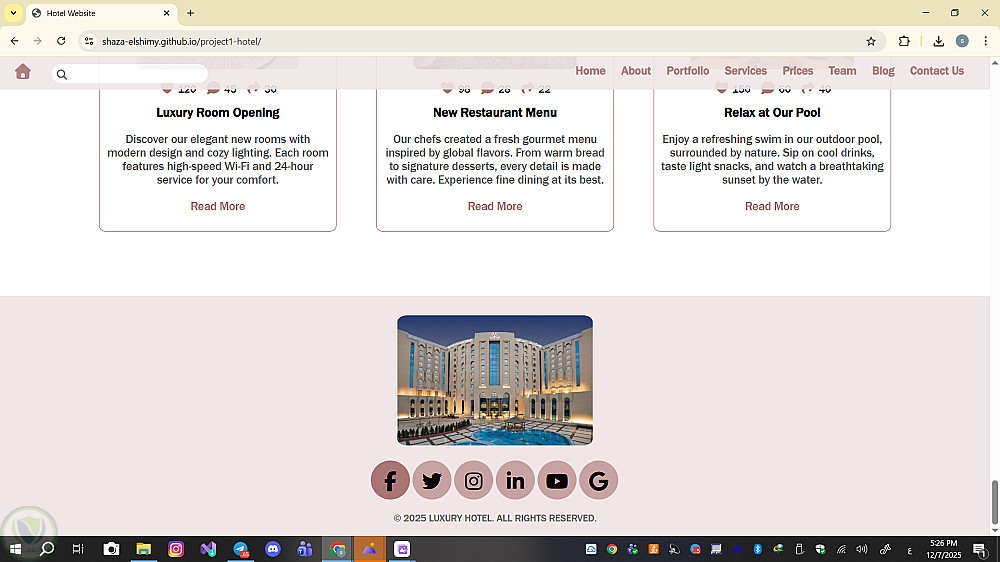Click the copyright Luxury Hotel footer text
This screenshot has height=562, width=1000.
tap(495, 518)
